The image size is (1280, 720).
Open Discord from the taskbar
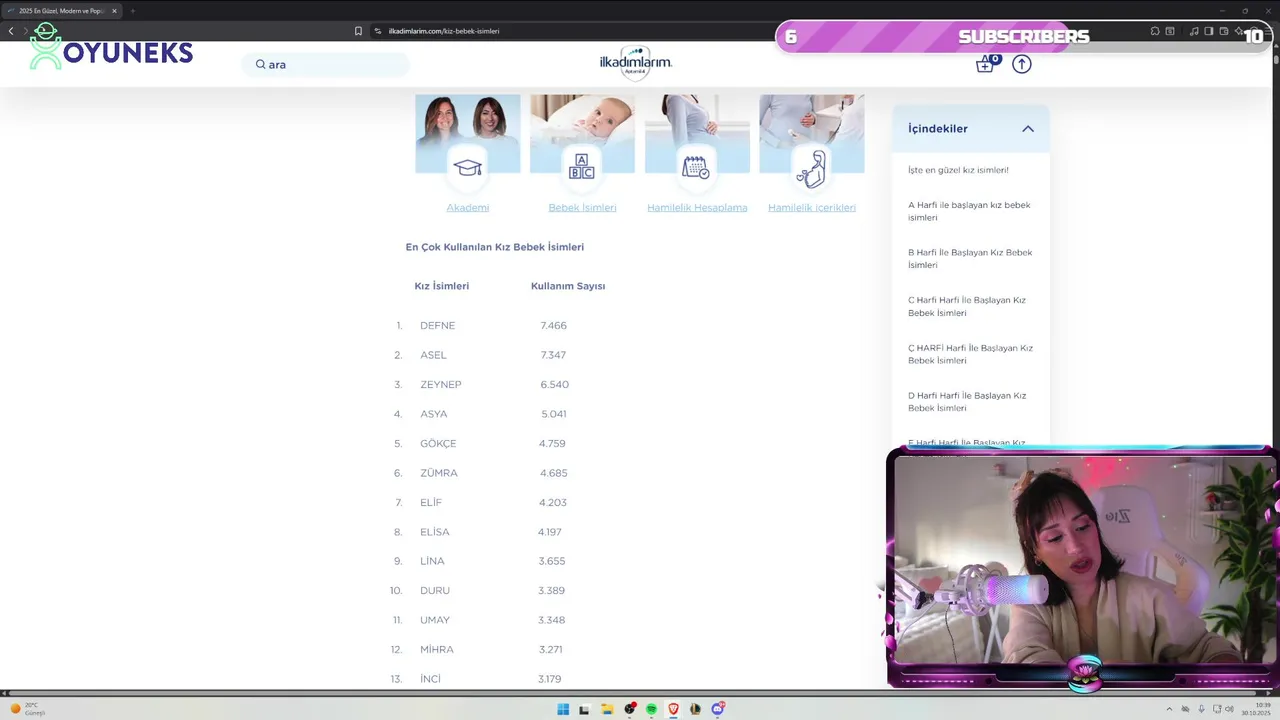[717, 709]
